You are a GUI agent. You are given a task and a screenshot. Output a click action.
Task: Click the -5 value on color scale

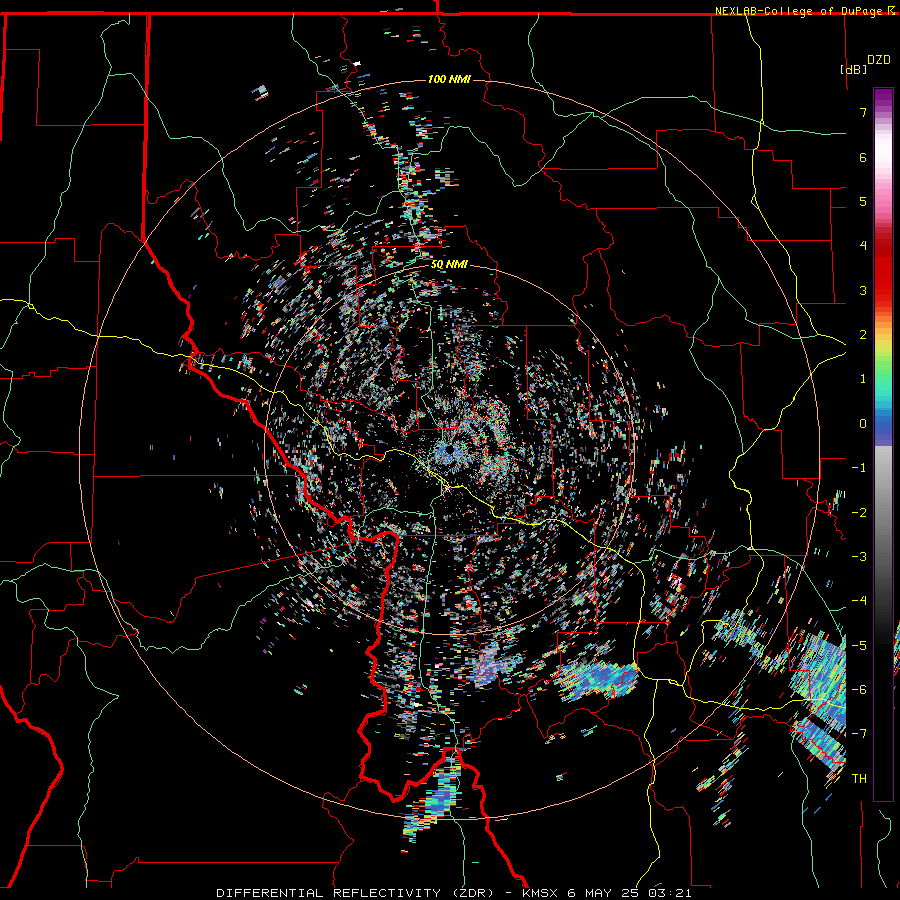tap(859, 646)
